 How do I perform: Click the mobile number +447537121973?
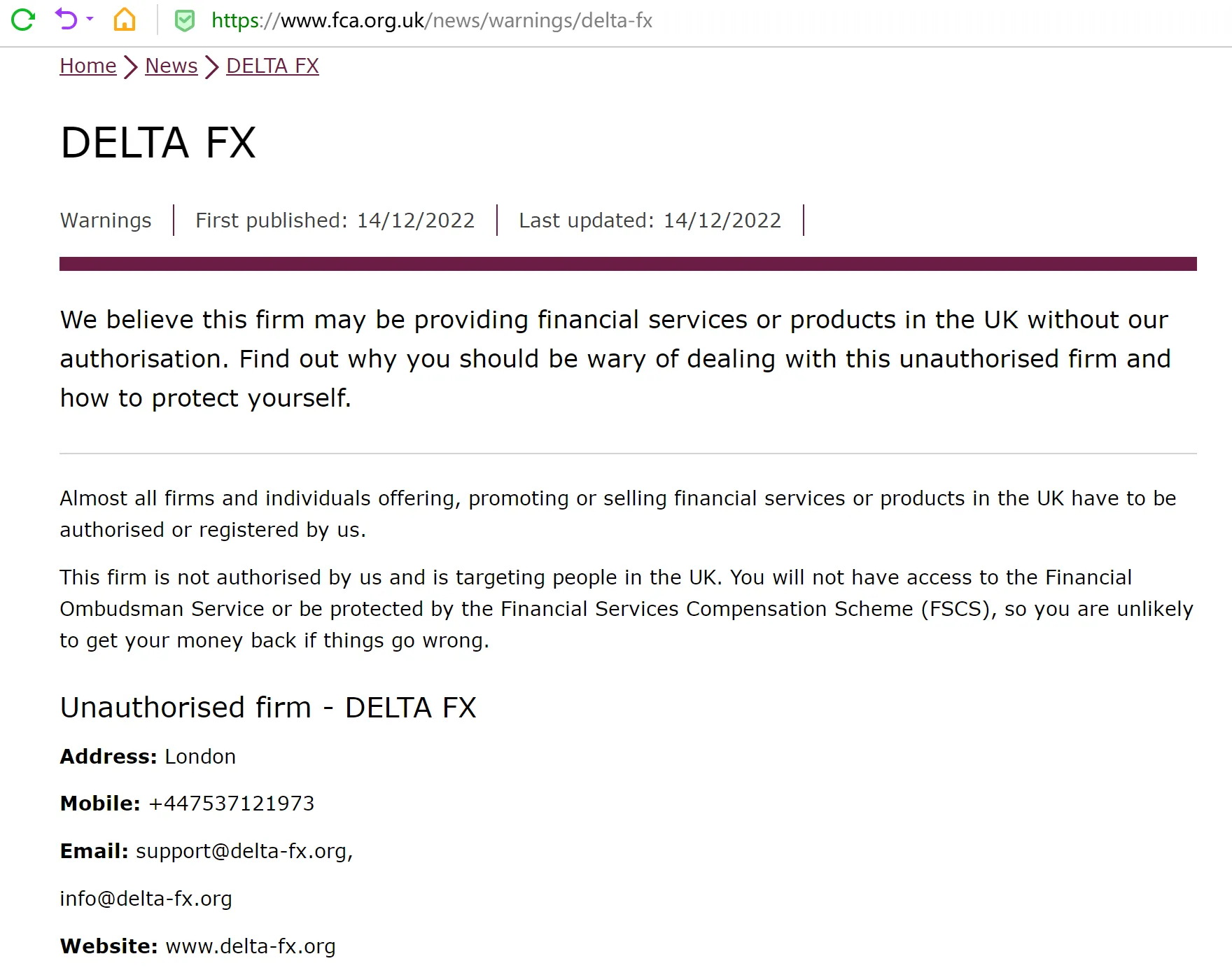232,804
